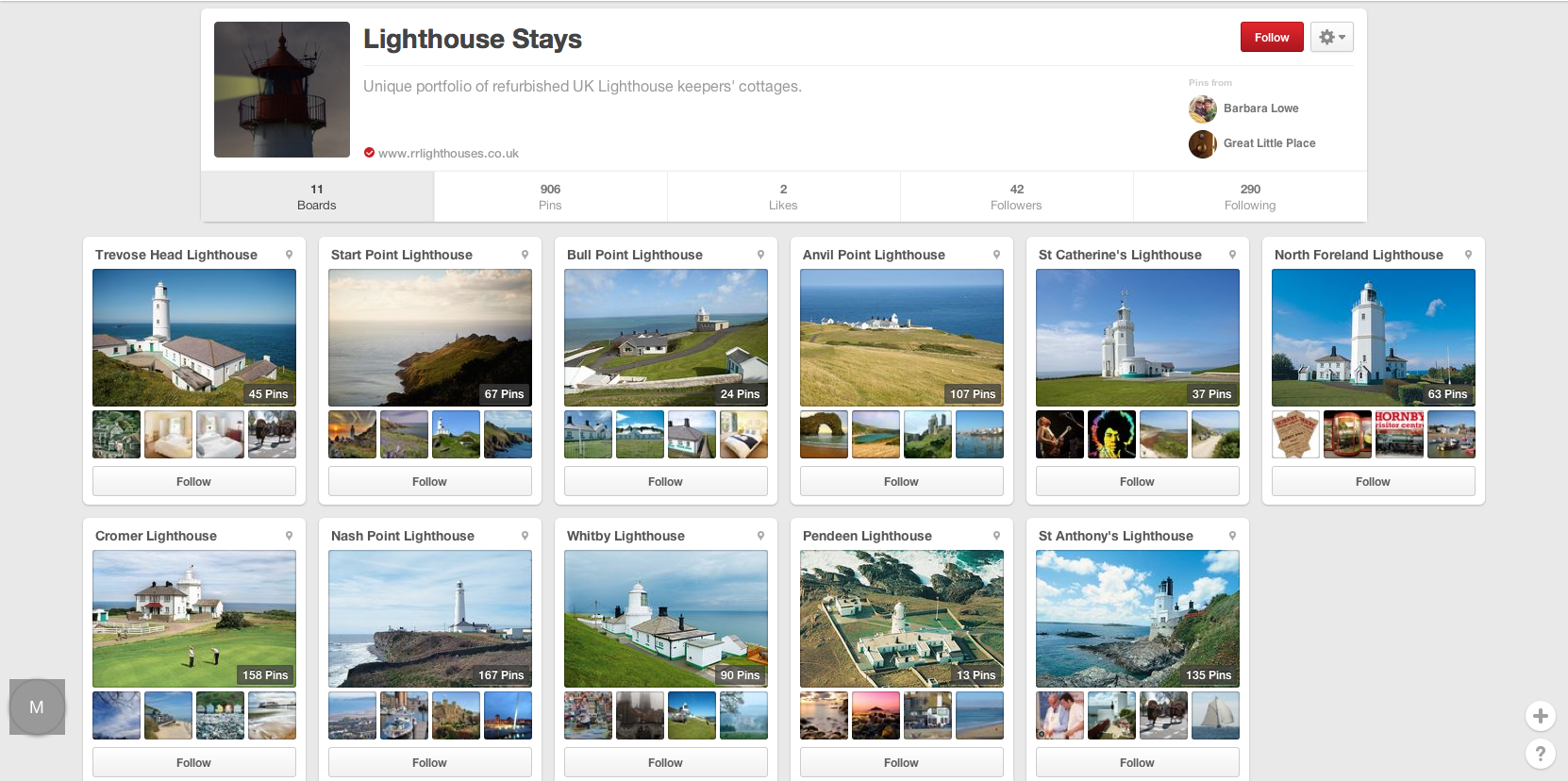Follow the Trevose Head Lighthouse board
This screenshot has height=781, width=1568.
coord(193,481)
